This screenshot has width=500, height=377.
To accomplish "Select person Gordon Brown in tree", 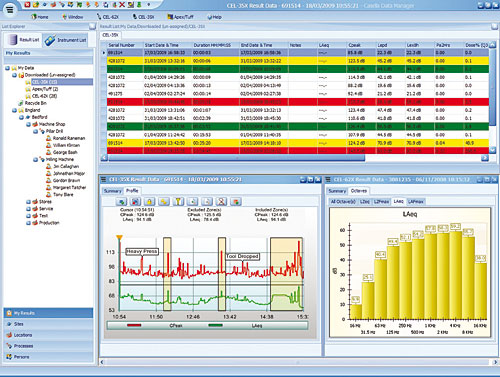I will click(x=66, y=180).
